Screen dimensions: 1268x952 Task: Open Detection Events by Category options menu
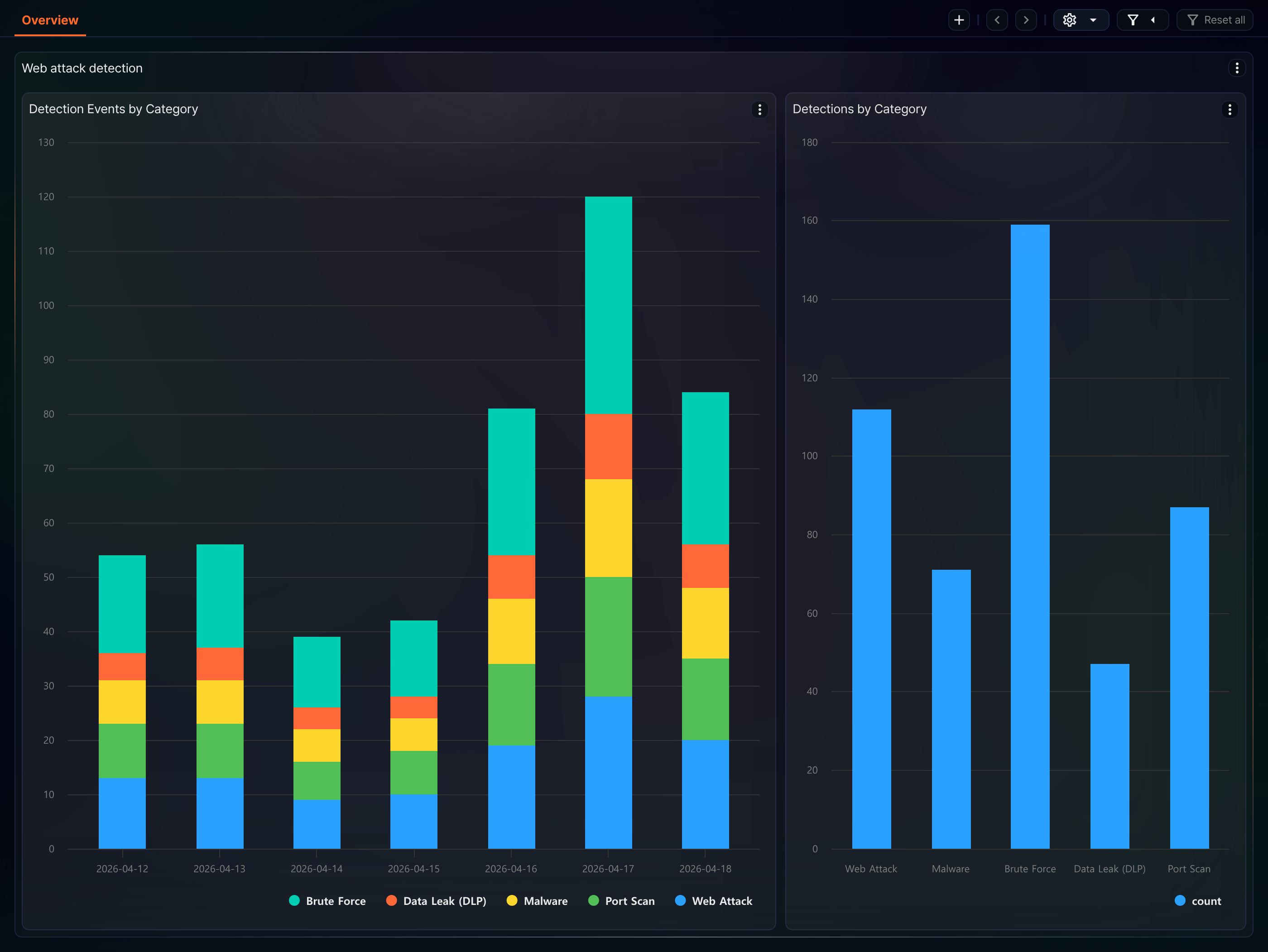(x=759, y=110)
